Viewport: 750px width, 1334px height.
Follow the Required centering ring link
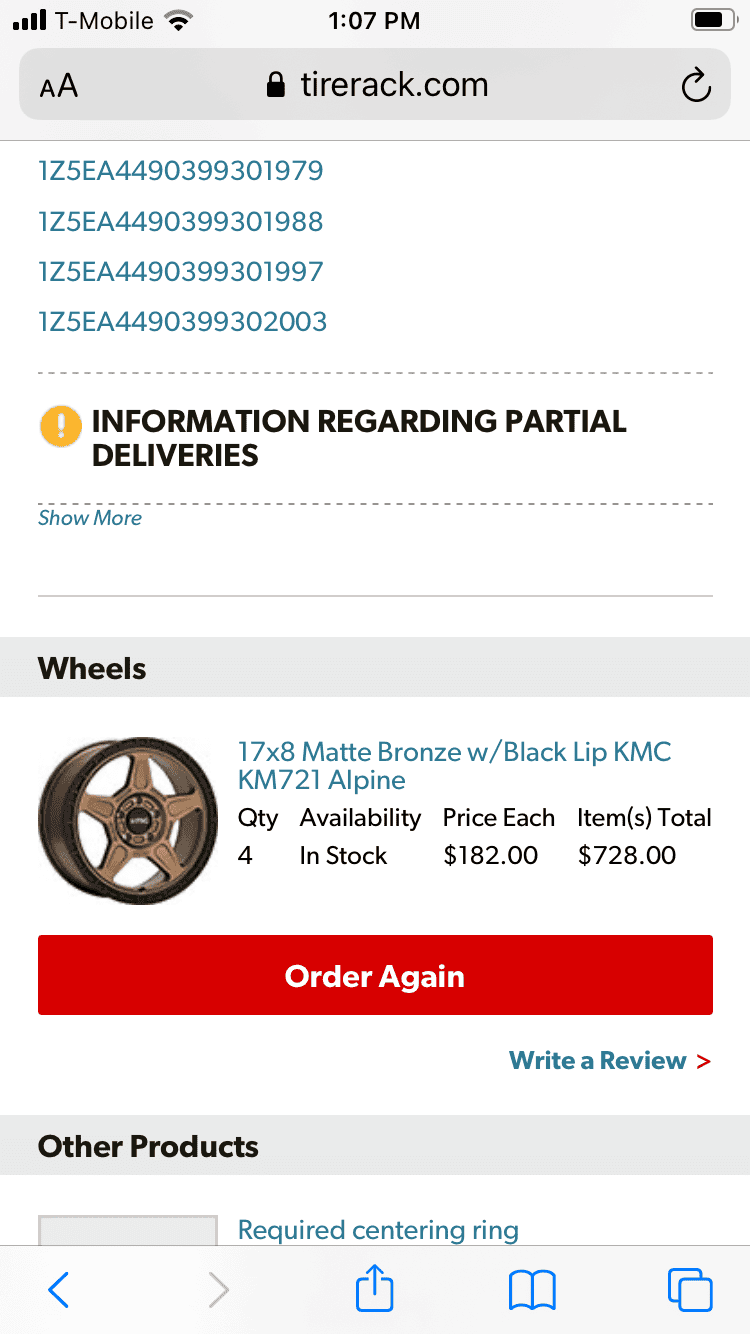(377, 1229)
